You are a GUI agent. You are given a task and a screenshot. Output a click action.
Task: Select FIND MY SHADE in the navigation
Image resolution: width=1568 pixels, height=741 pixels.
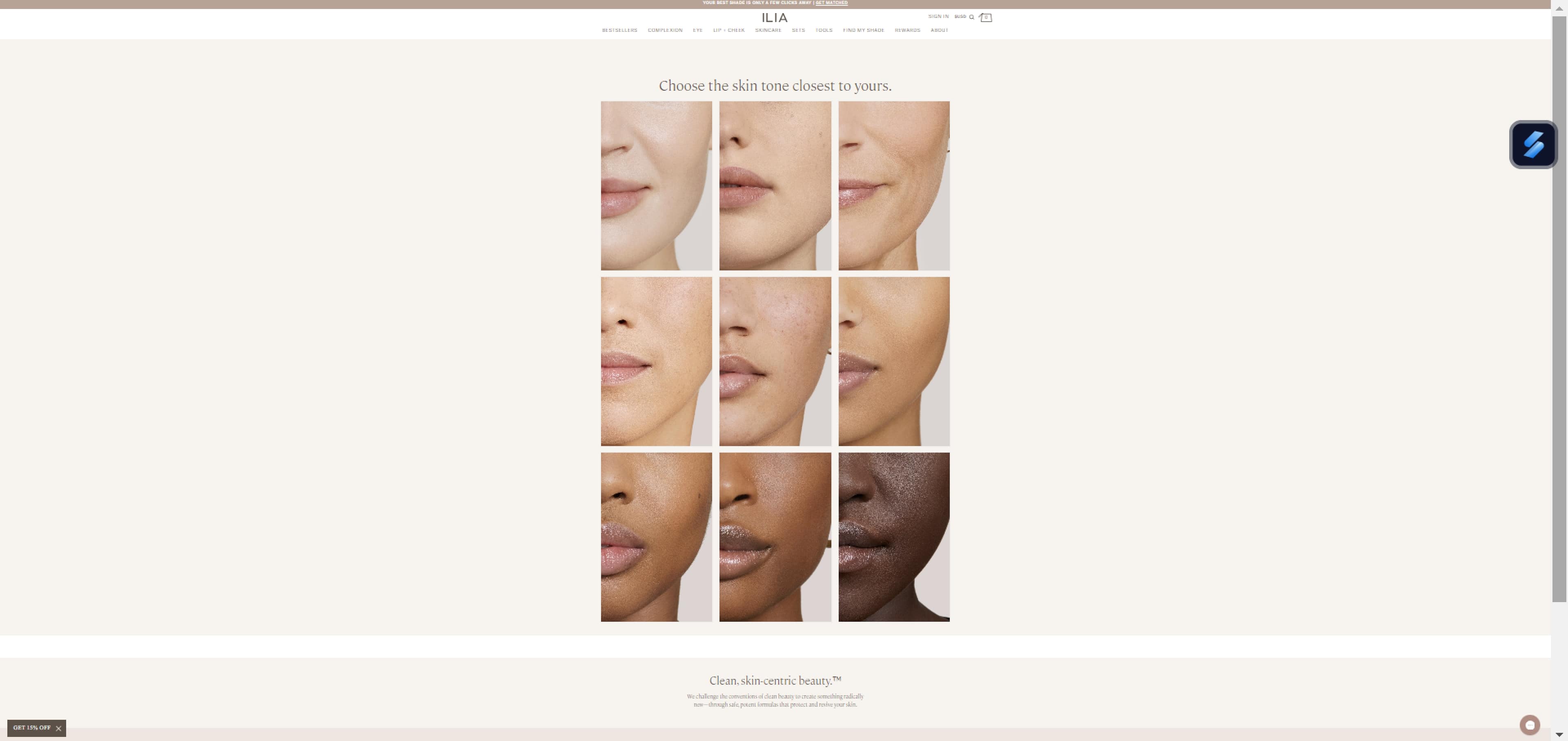(863, 30)
